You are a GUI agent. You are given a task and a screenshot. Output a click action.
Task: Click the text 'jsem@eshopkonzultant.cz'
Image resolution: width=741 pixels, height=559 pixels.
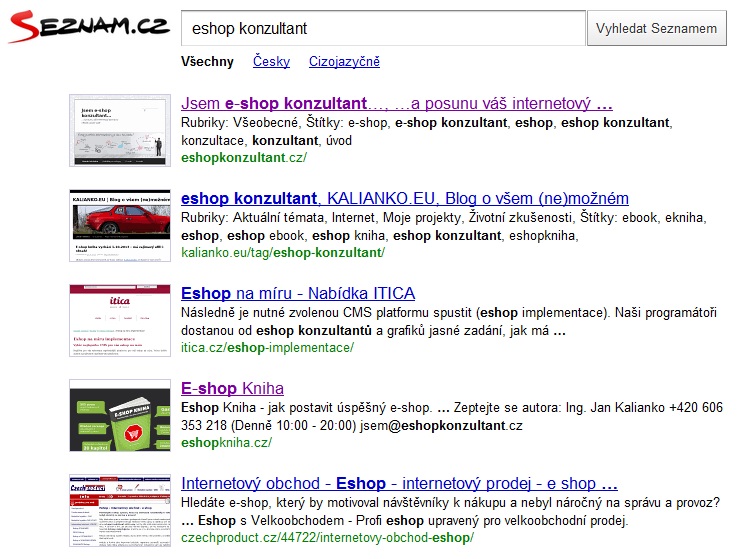point(441,426)
